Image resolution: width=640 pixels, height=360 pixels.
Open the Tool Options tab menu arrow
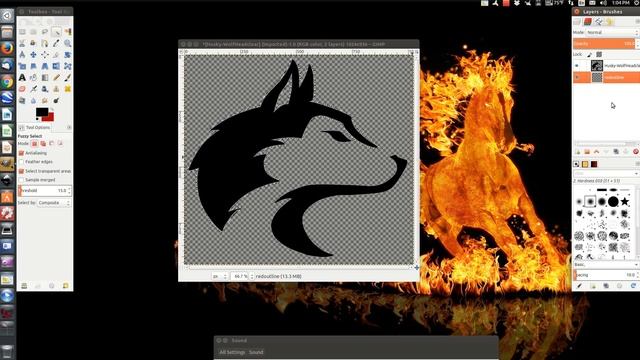click(69, 127)
